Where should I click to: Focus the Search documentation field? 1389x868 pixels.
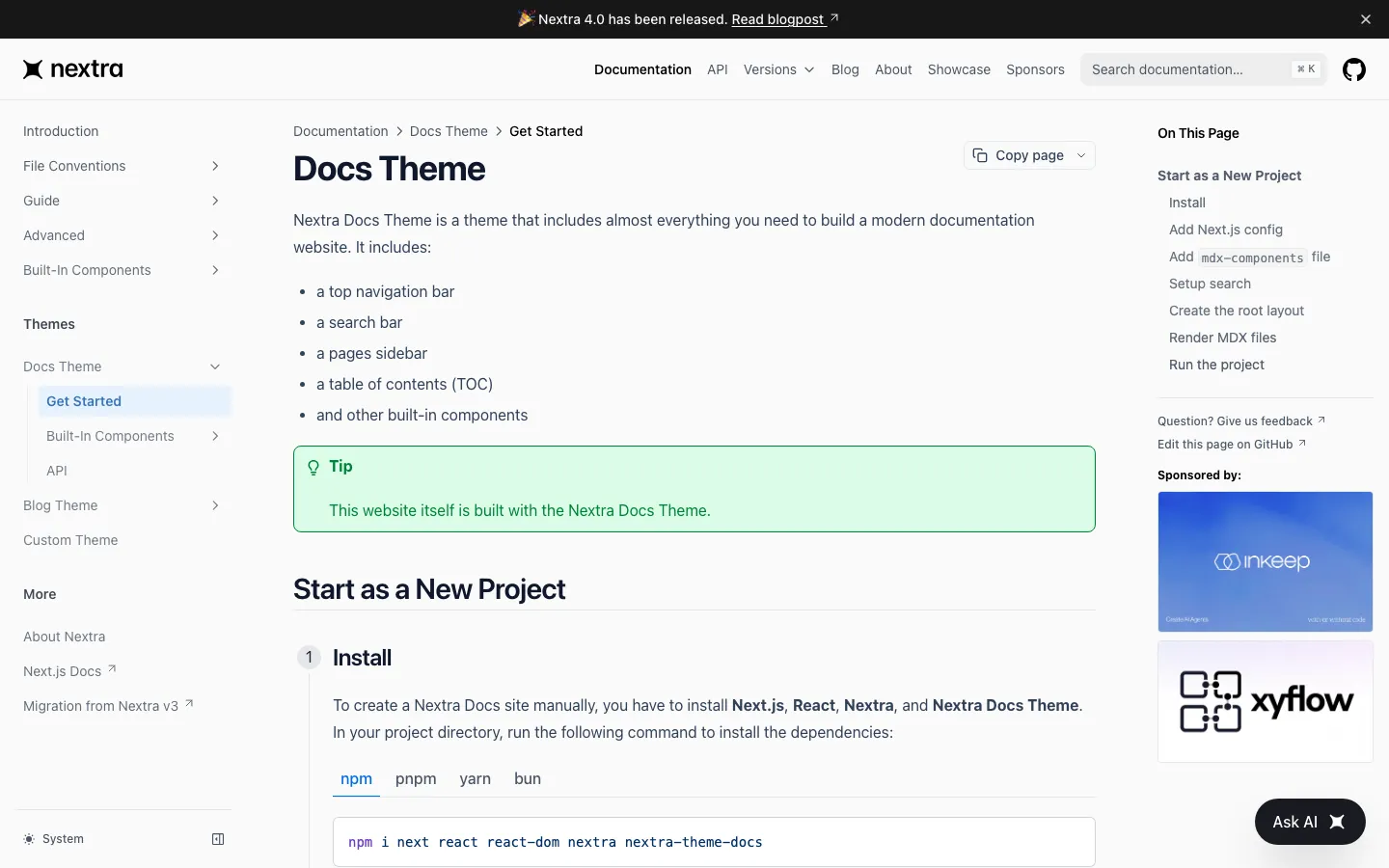click(1204, 69)
